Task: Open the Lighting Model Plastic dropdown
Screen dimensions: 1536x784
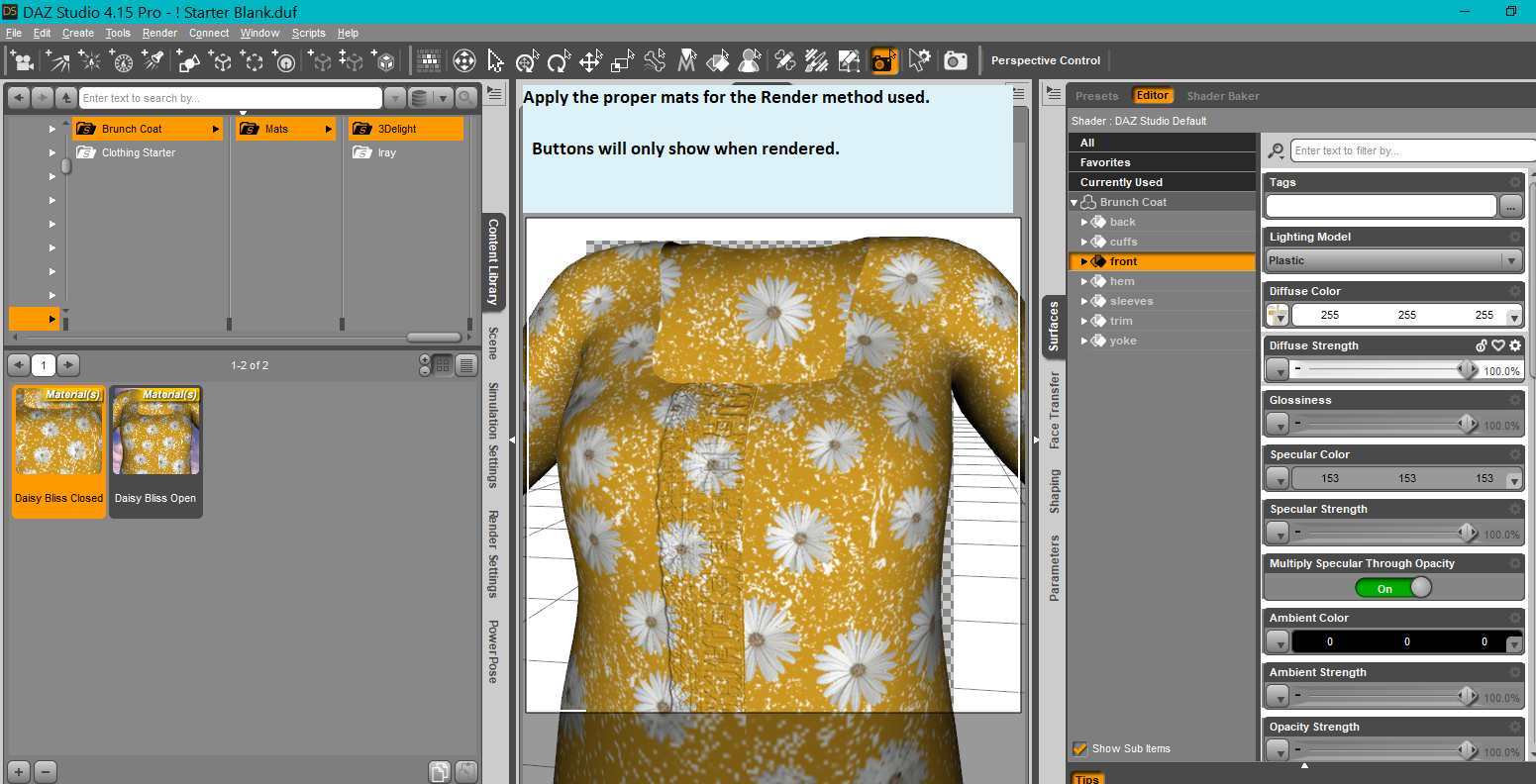Action: pyautogui.click(x=1393, y=260)
